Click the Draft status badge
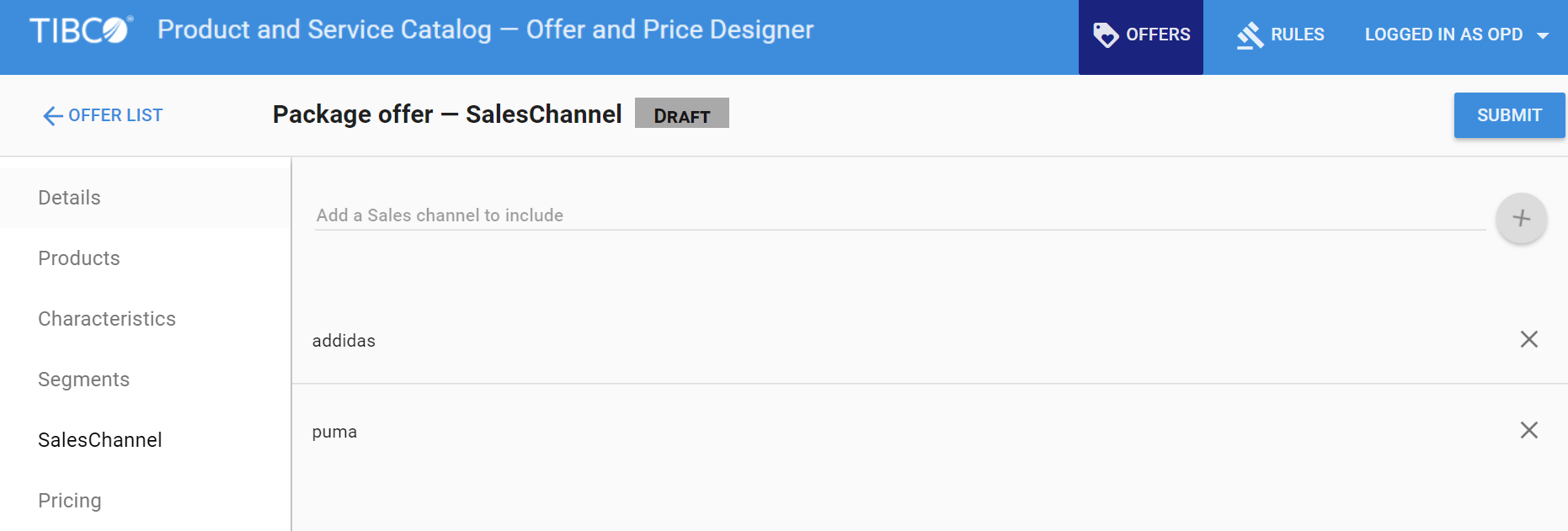The height and width of the screenshot is (531, 1568). coord(681,114)
